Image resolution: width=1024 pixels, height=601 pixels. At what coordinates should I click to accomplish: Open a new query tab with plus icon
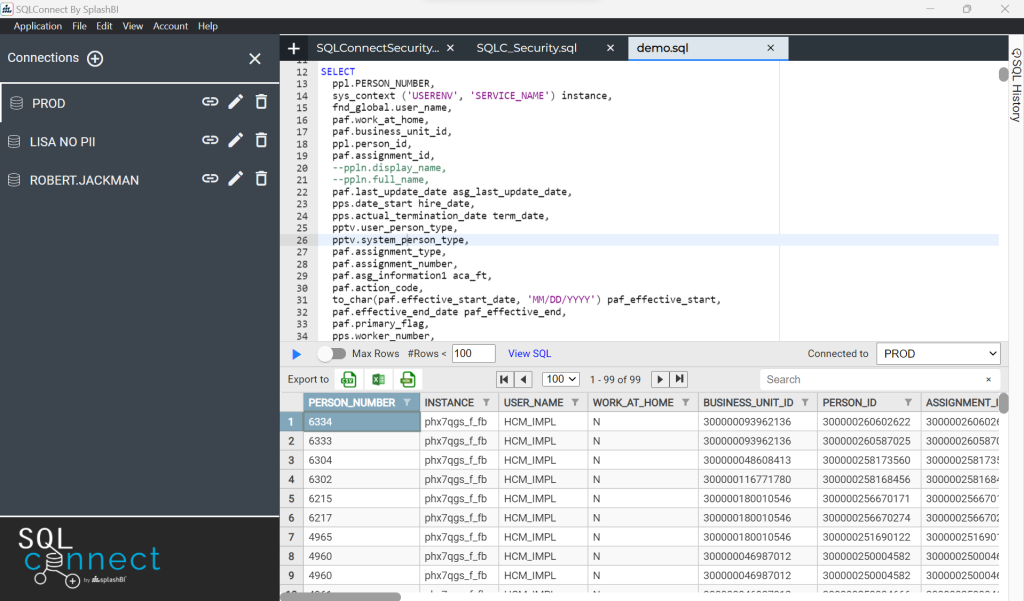click(293, 47)
